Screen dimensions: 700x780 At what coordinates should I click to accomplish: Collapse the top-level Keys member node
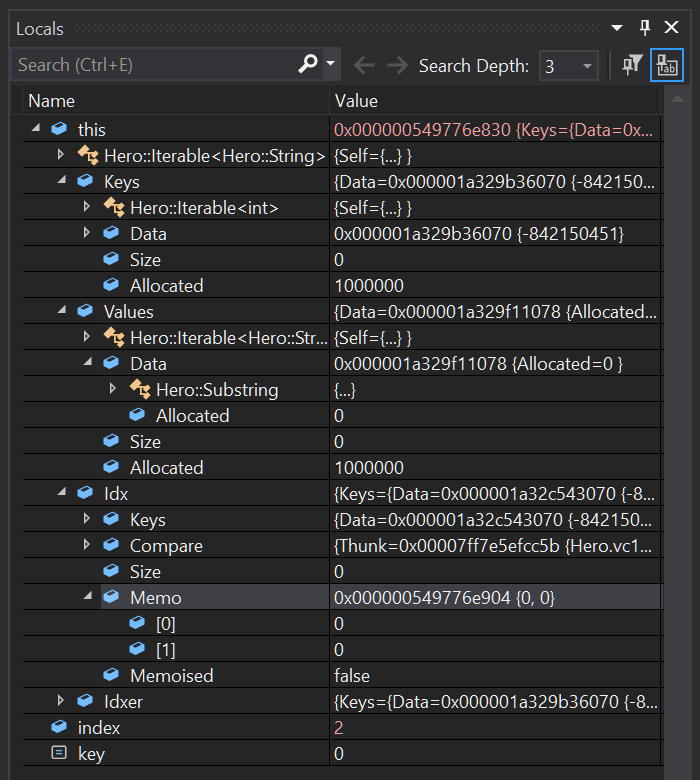(62, 180)
